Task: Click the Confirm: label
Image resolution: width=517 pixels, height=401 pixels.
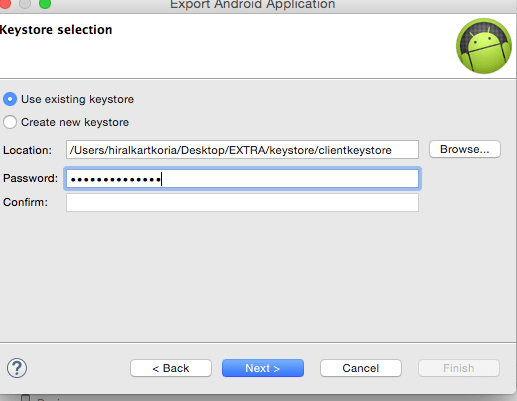Action: tap(25, 202)
